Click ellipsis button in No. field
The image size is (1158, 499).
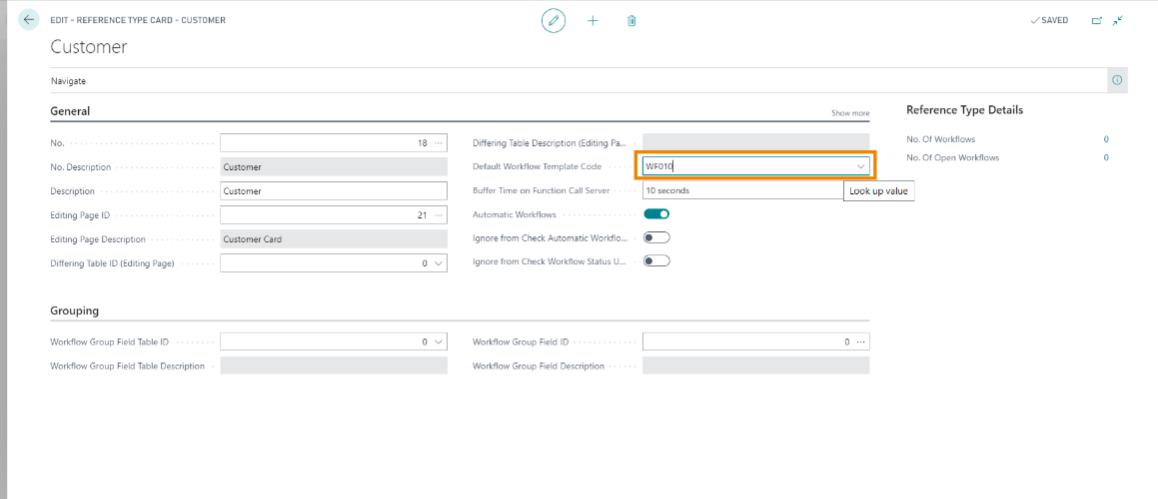coord(439,143)
